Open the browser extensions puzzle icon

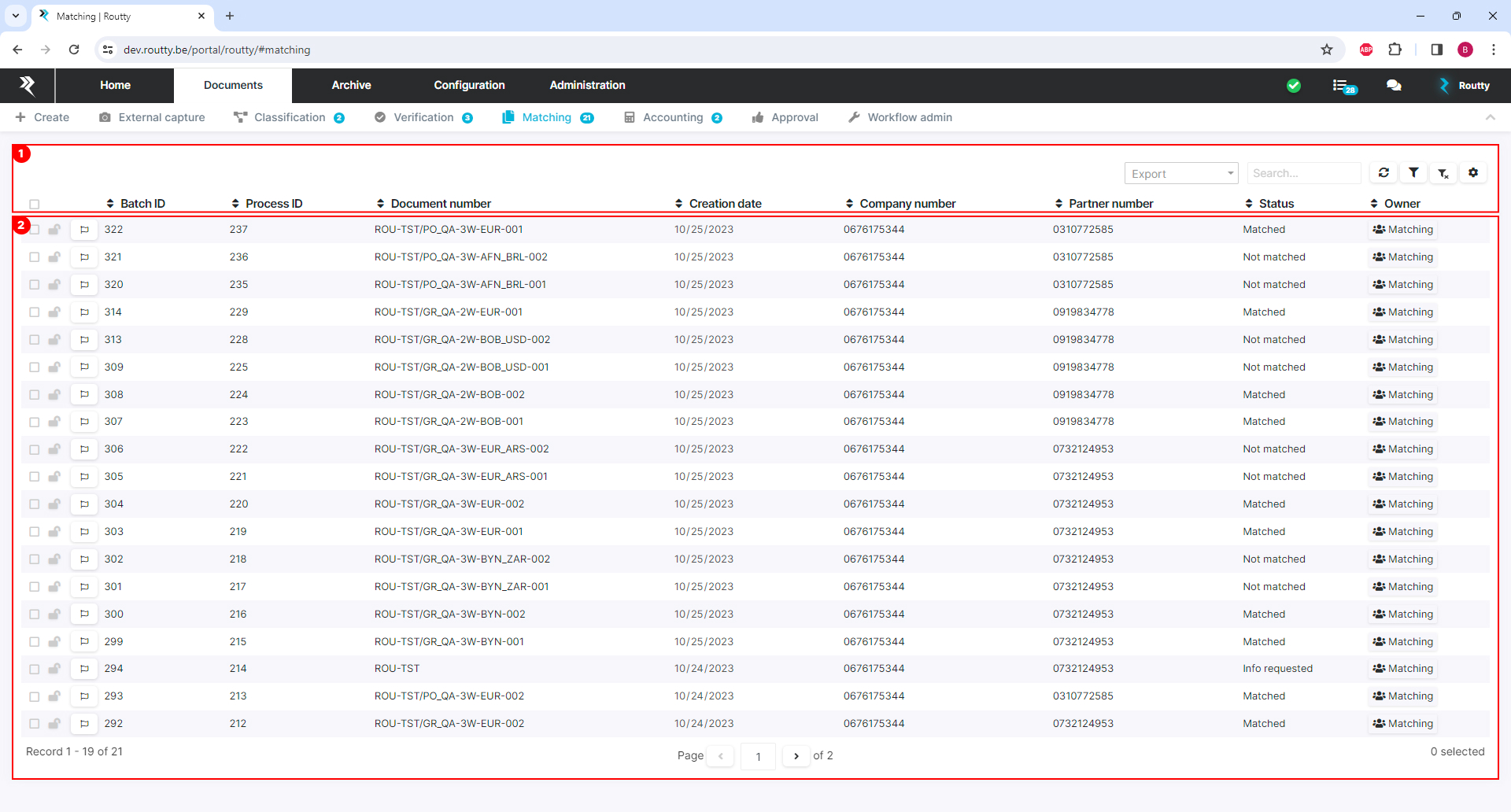coord(1395,50)
